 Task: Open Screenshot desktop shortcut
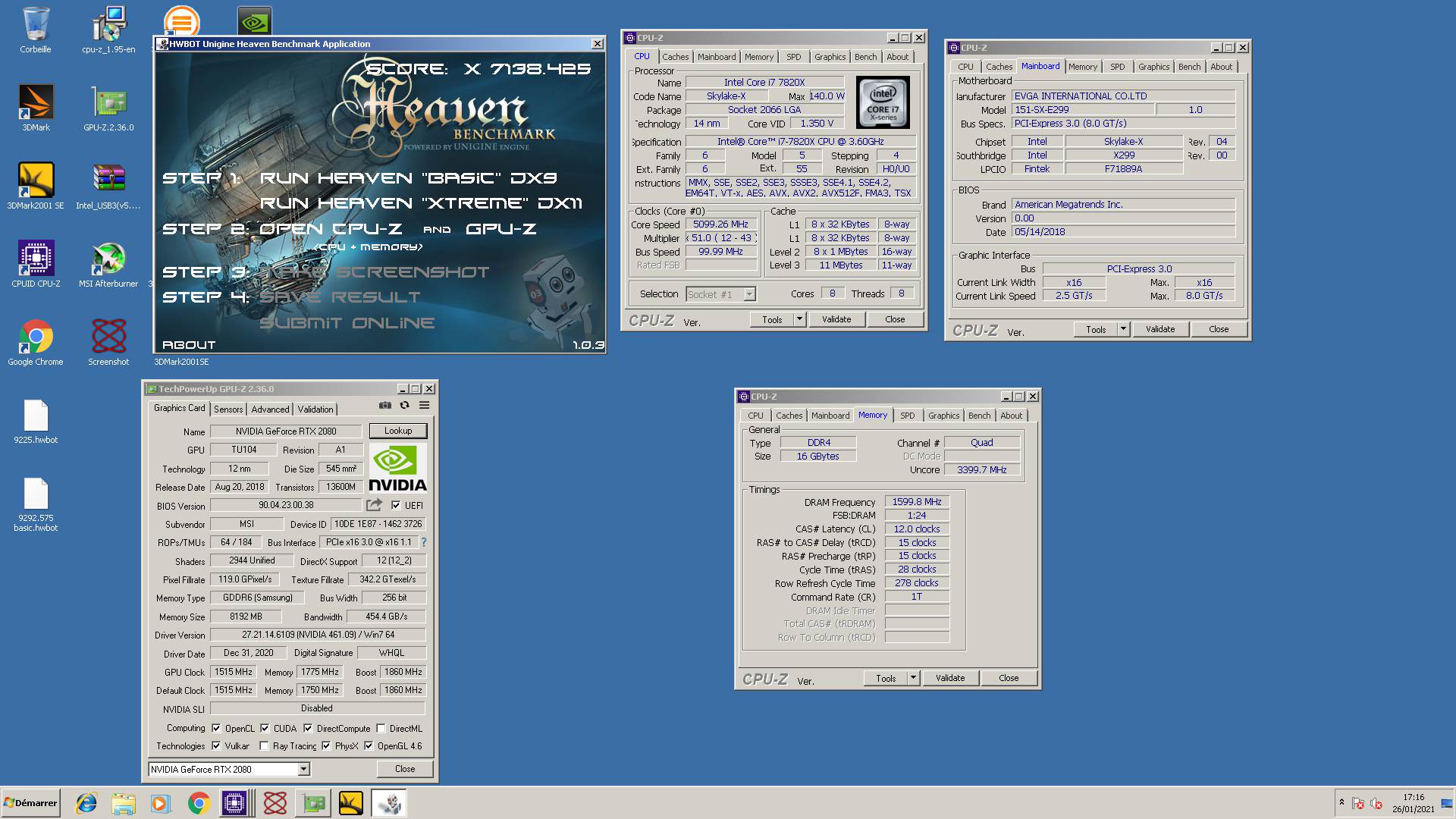[108, 343]
